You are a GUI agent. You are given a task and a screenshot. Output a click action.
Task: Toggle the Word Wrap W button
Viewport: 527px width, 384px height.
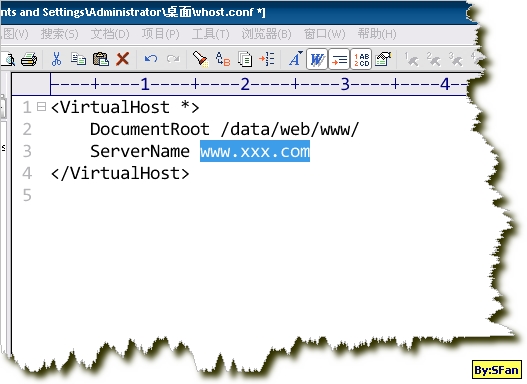[x=317, y=60]
